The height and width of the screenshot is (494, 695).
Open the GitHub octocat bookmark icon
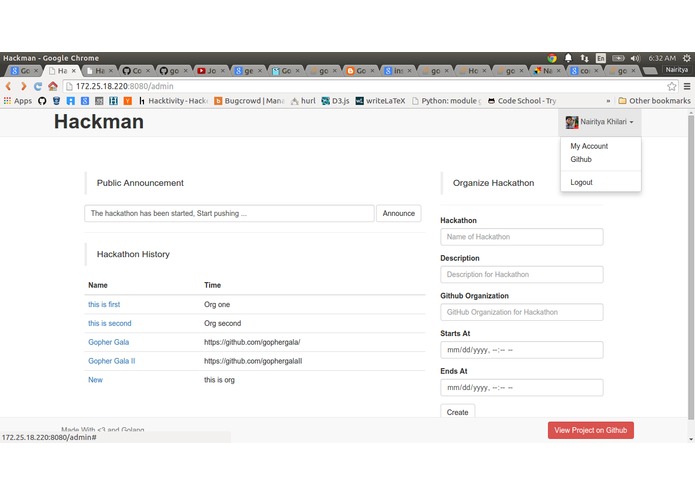click(42, 101)
